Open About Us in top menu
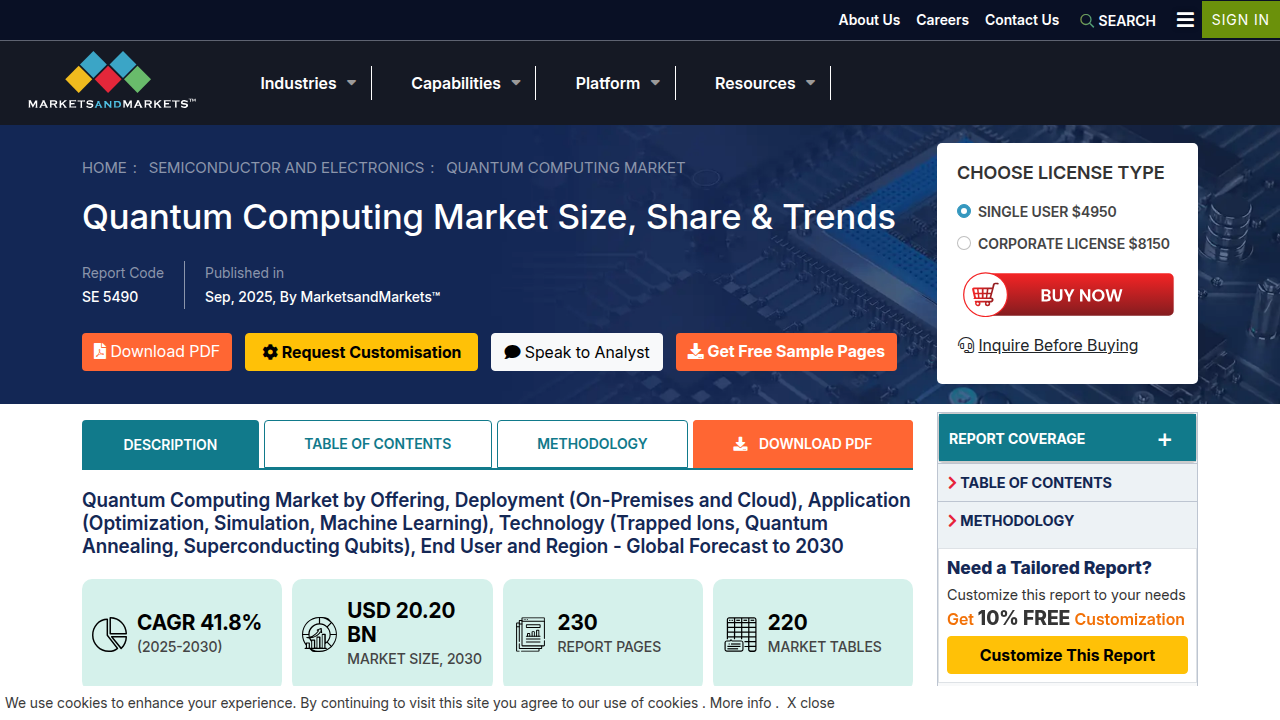 (x=869, y=20)
